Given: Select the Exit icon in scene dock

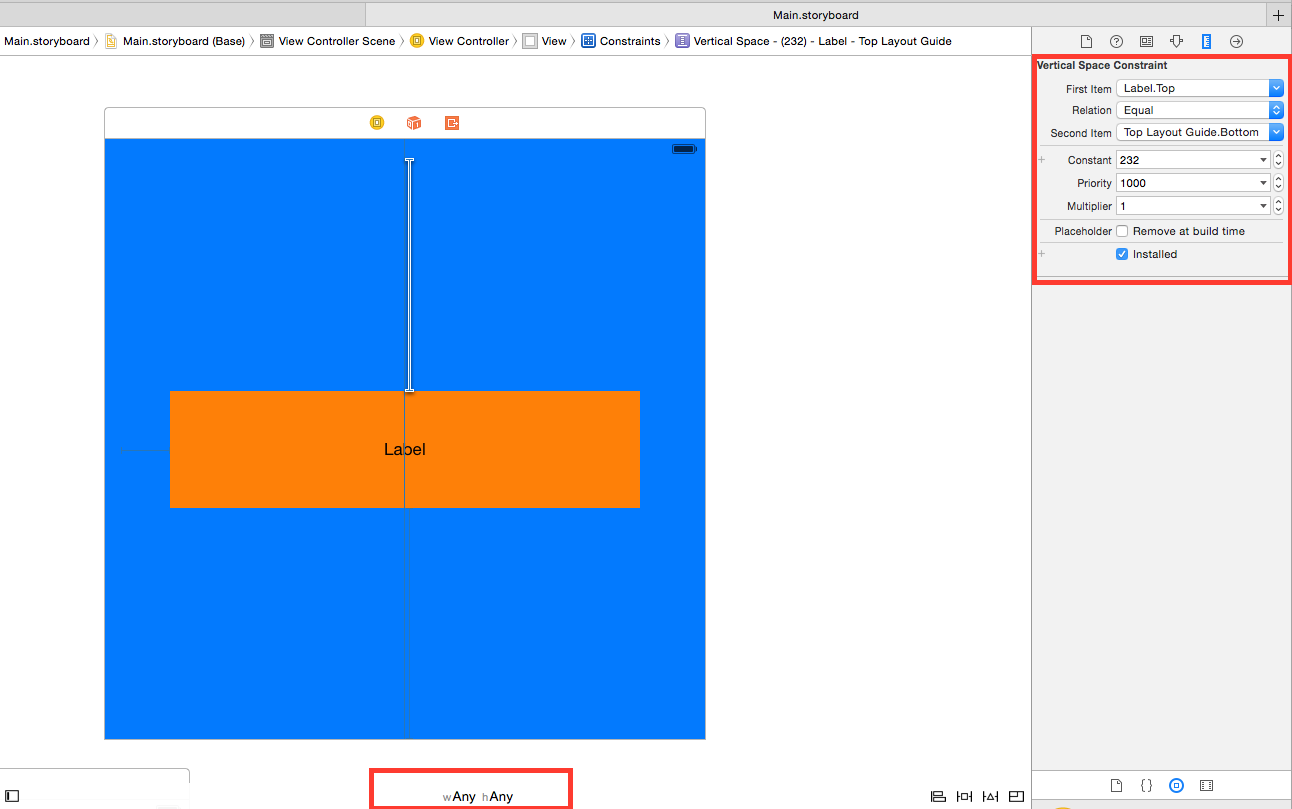Looking at the screenshot, I should [x=452, y=123].
